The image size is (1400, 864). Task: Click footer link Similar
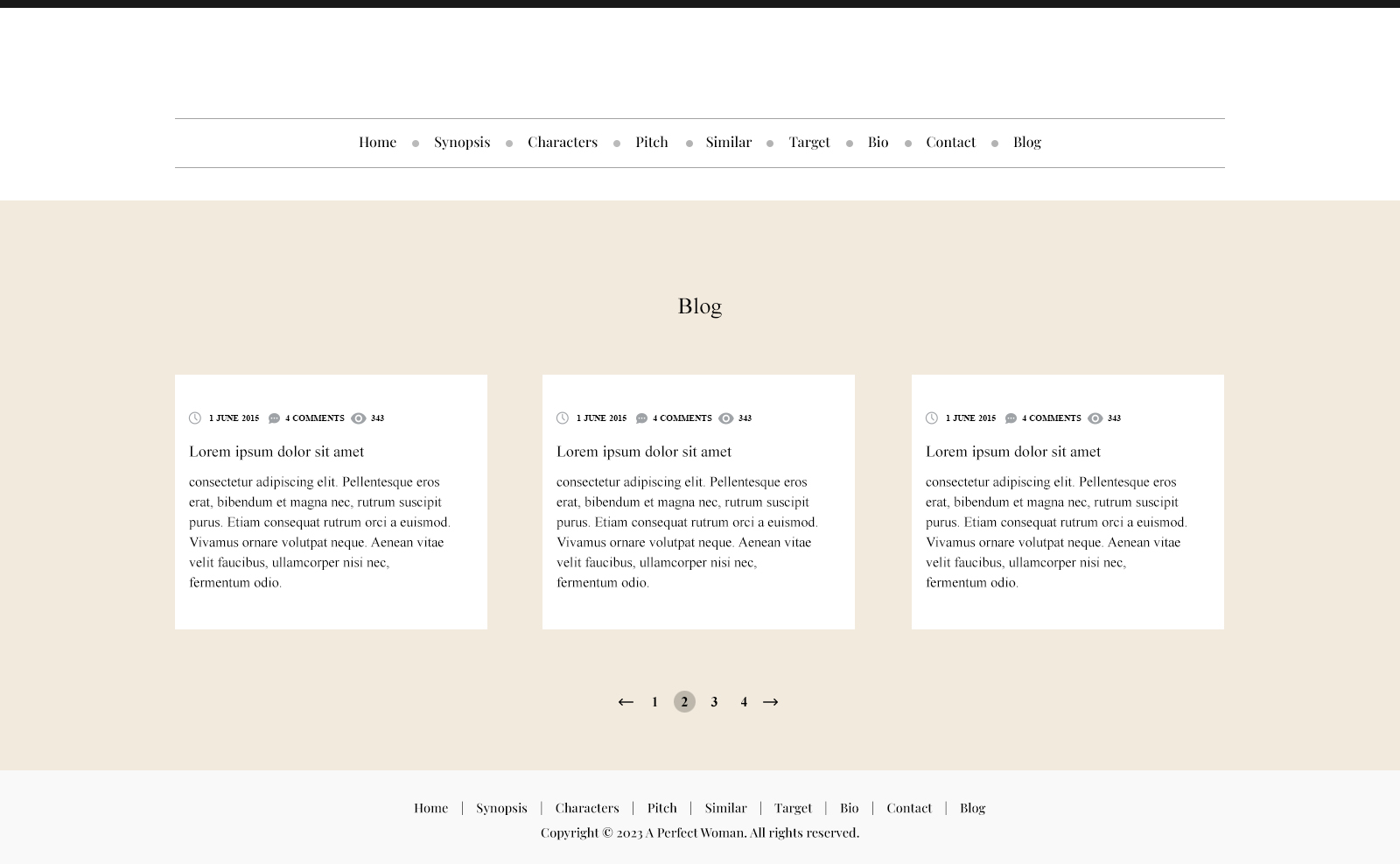tap(725, 808)
